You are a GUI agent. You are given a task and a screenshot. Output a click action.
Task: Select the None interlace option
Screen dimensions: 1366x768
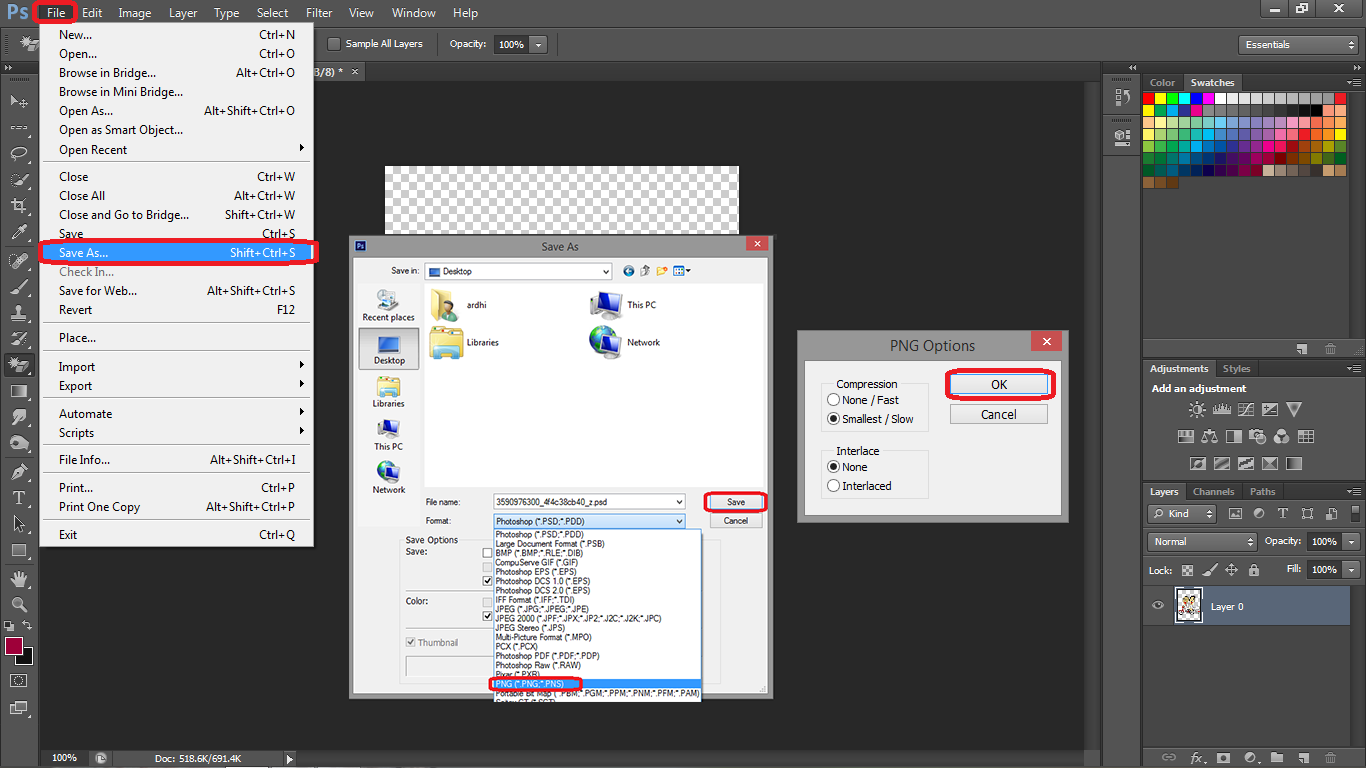[834, 467]
